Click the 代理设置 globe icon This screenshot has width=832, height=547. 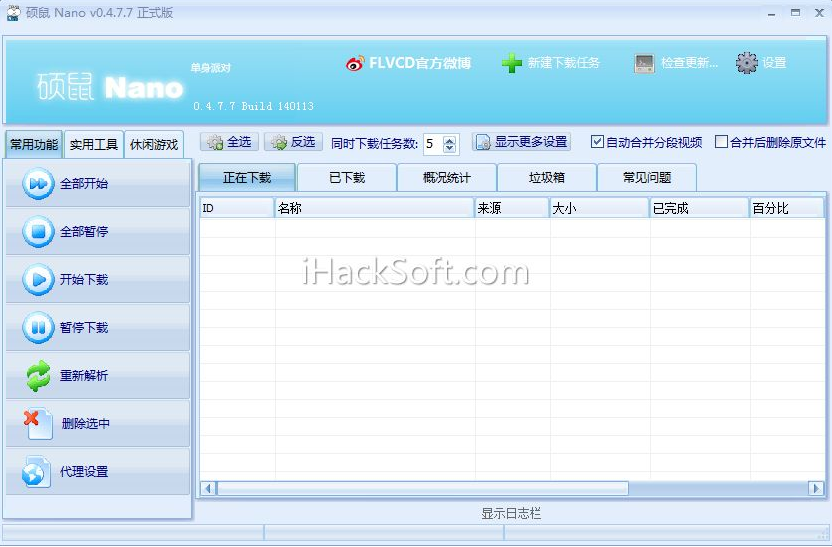pyautogui.click(x=36, y=472)
